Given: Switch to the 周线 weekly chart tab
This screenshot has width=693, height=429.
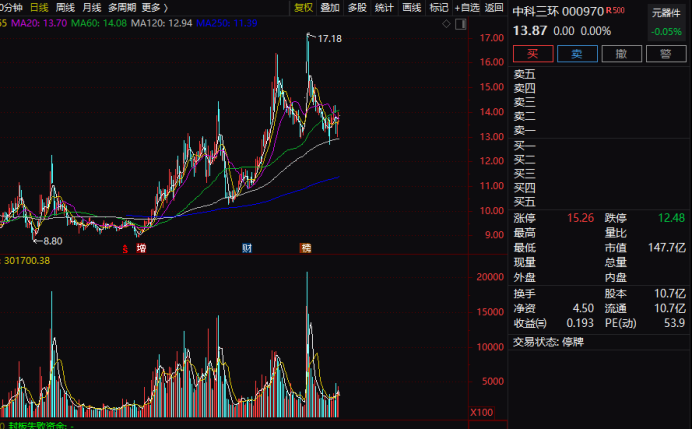Looking at the screenshot, I should click(66, 7).
